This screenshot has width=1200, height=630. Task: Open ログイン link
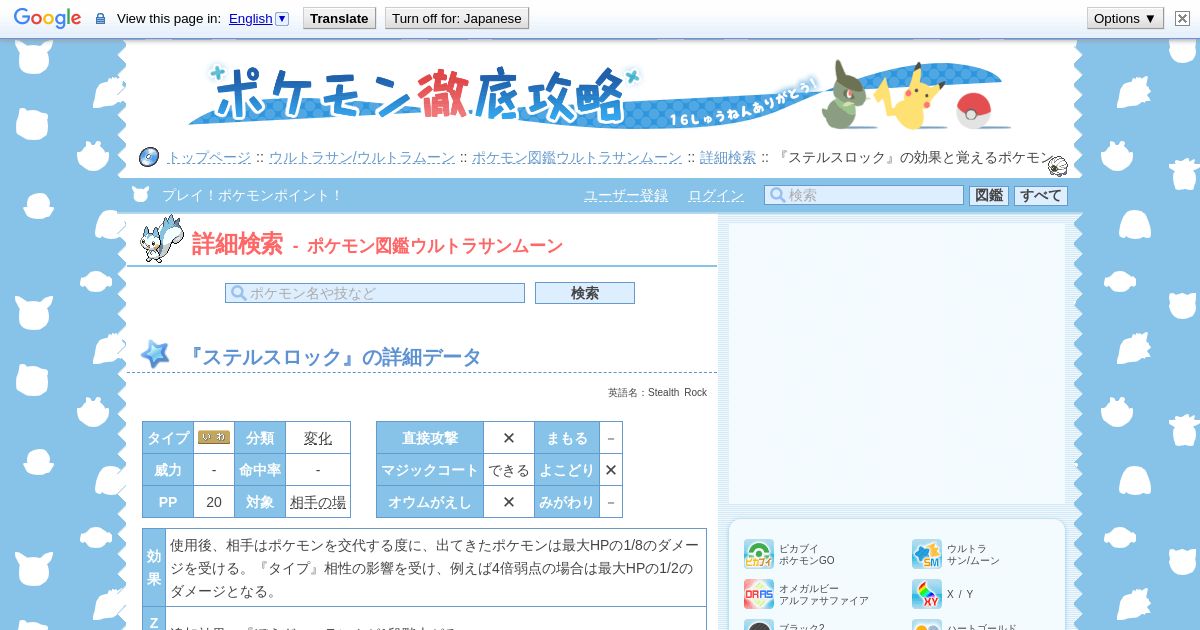click(x=716, y=195)
